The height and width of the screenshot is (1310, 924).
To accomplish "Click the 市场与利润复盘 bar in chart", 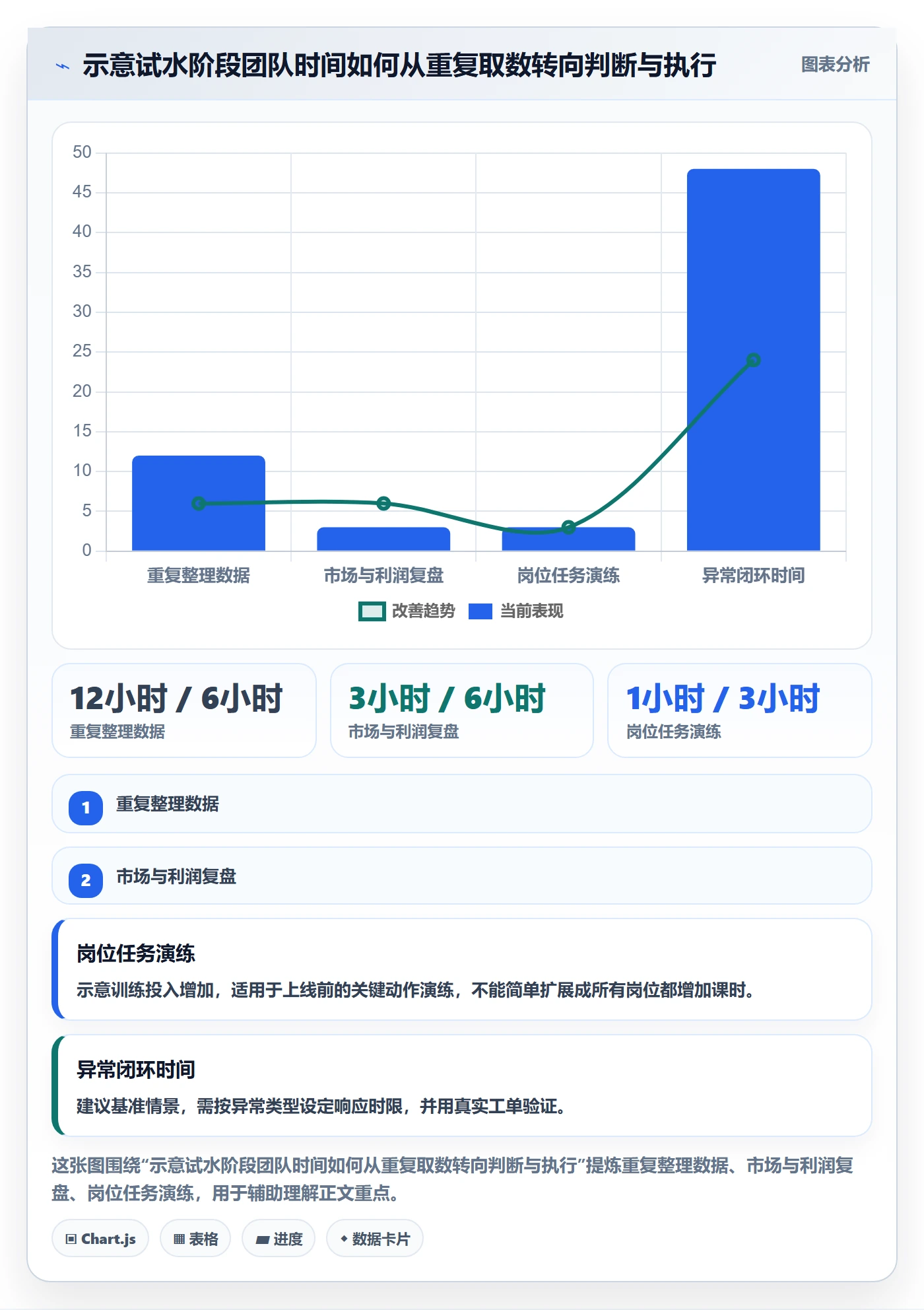I will 383,539.
